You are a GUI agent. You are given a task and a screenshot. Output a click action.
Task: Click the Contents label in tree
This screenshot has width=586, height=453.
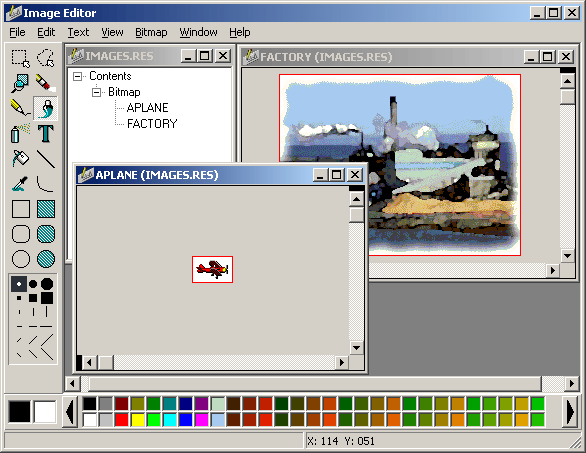(x=110, y=76)
